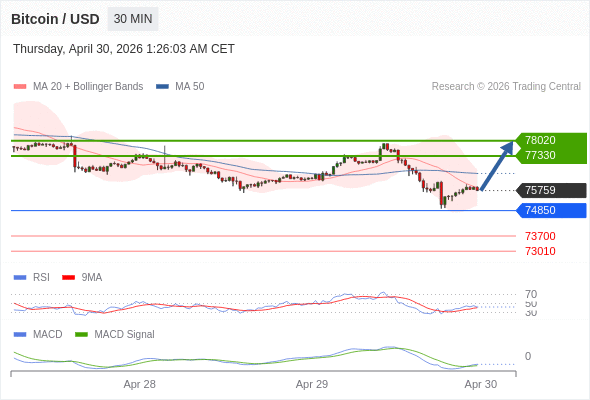
Task: Click the current price 75759 tag
Action: [551, 190]
